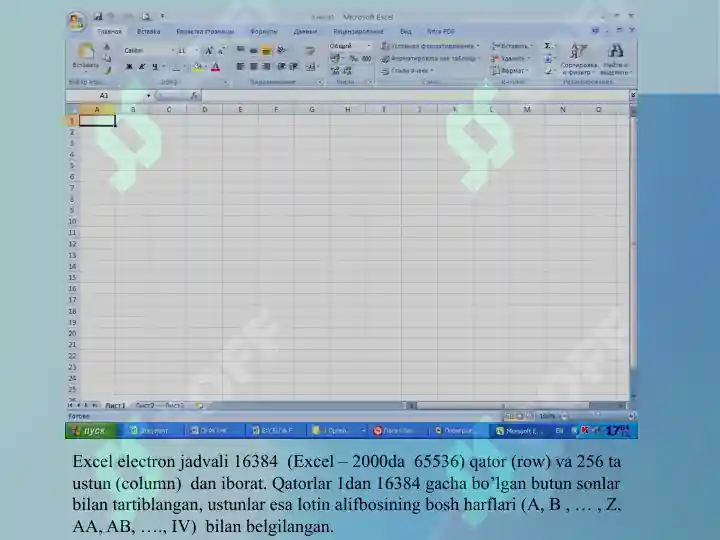Click the horizontal scrollbar of the sheet
This screenshot has height=540, width=720.
pos(517,405)
